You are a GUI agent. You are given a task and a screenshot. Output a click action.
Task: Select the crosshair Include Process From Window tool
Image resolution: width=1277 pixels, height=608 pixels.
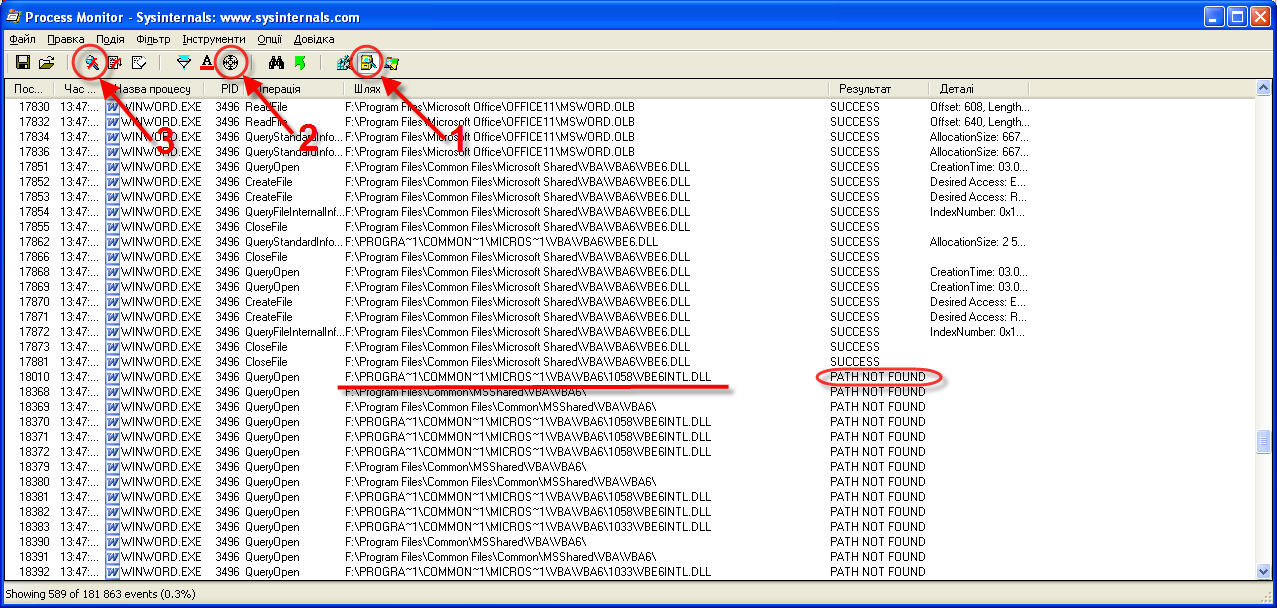coord(230,63)
